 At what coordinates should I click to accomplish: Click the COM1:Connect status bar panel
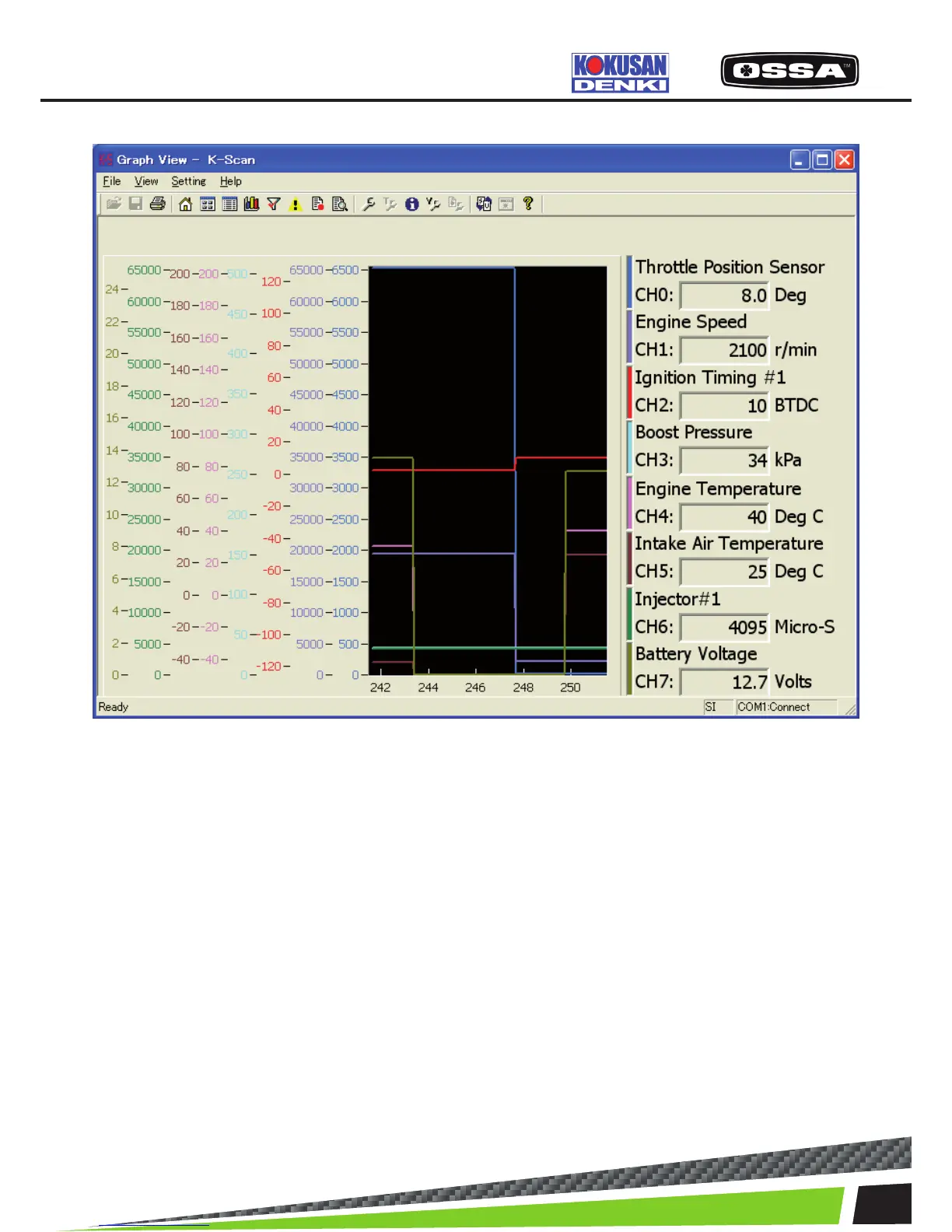pos(786,707)
